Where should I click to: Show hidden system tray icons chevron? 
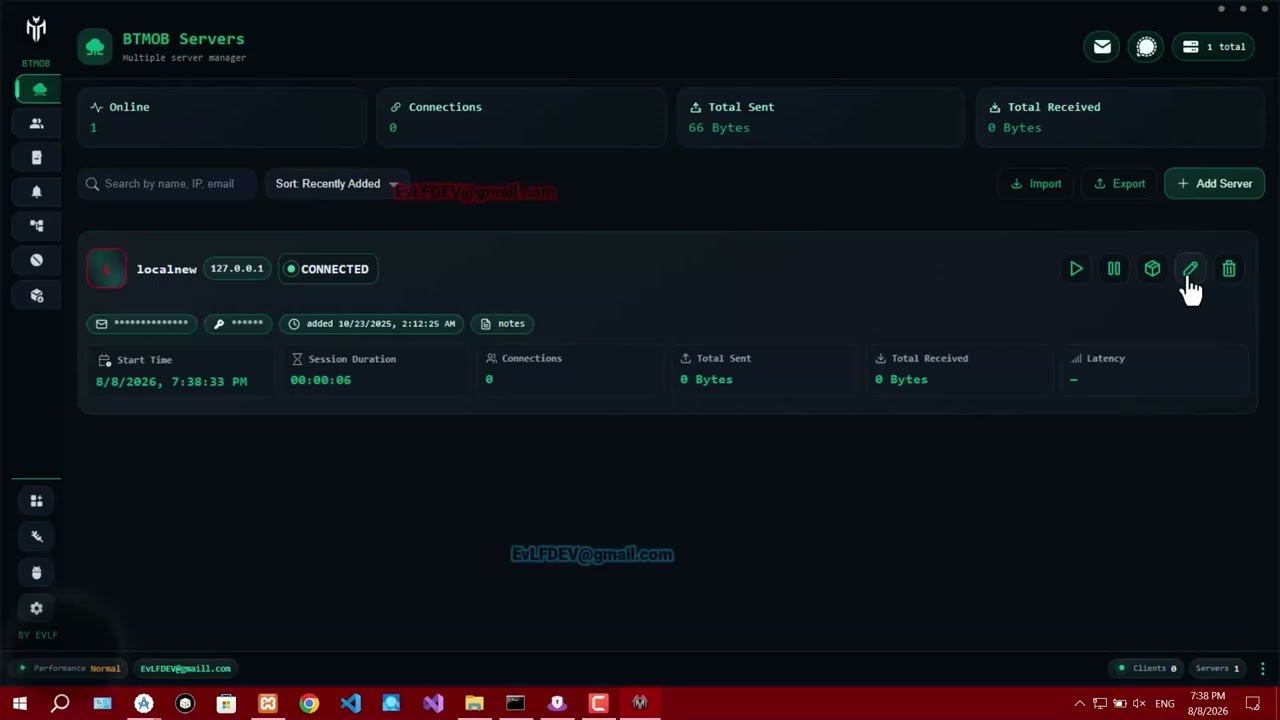1079,704
